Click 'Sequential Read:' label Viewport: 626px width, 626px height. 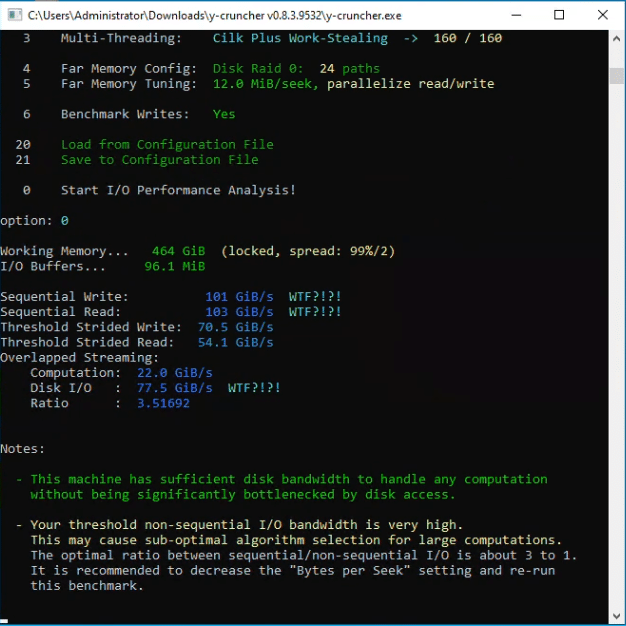pyautogui.click(x=60, y=312)
